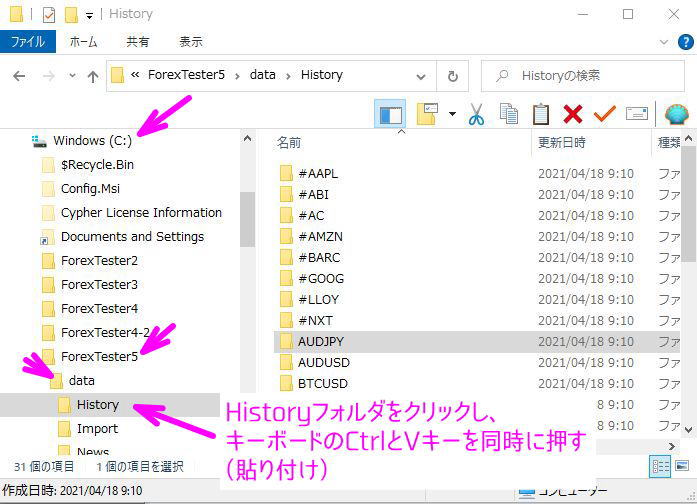Click the Rename toolbar icon
Screen dimensions: 697x504
pos(637,114)
